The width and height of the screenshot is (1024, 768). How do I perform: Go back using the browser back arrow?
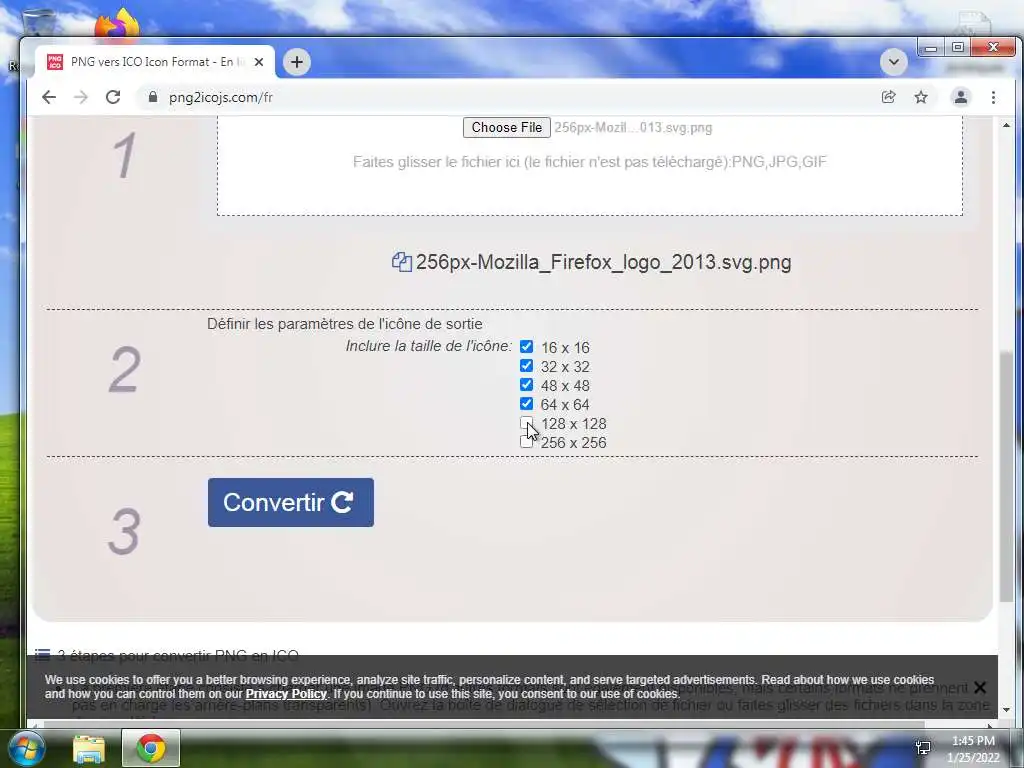[49, 97]
